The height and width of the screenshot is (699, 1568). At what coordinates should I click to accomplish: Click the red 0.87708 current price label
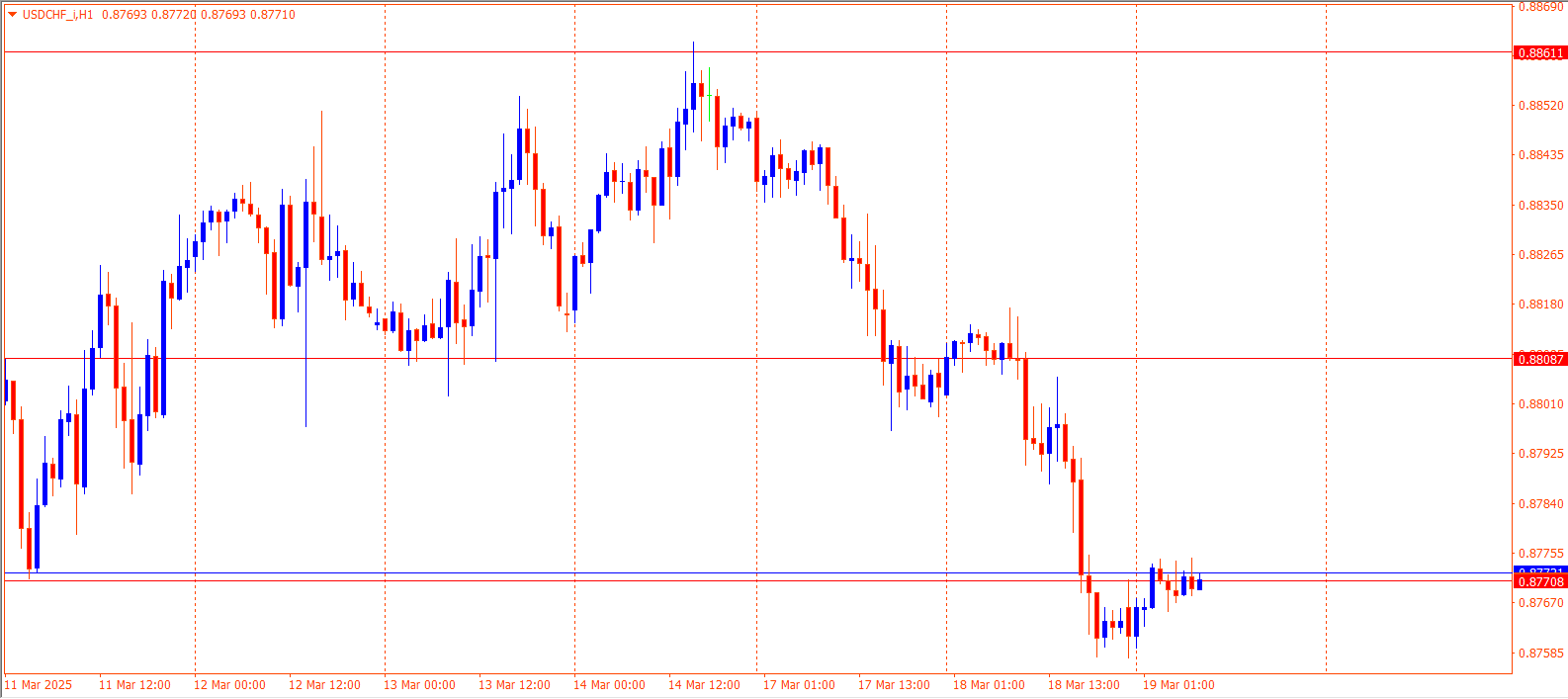click(x=1540, y=582)
